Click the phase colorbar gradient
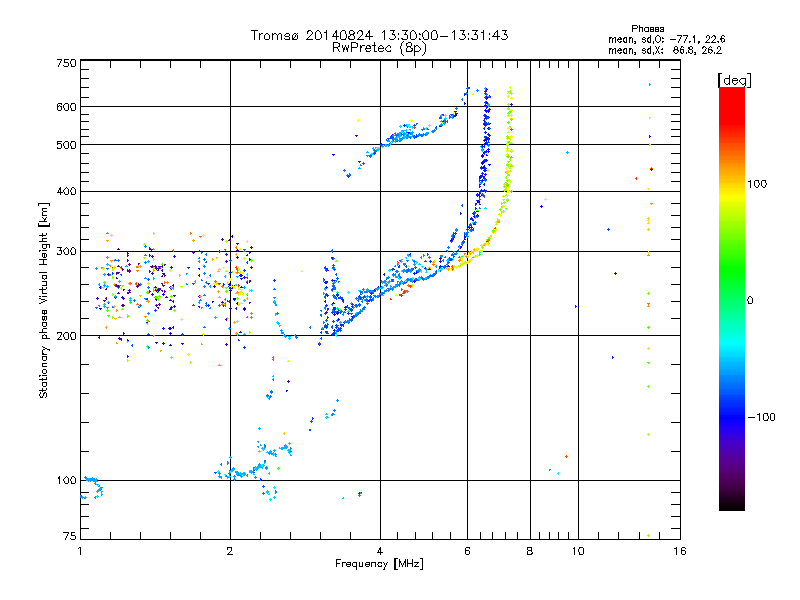The width and height of the screenshot is (800, 600). (x=732, y=299)
